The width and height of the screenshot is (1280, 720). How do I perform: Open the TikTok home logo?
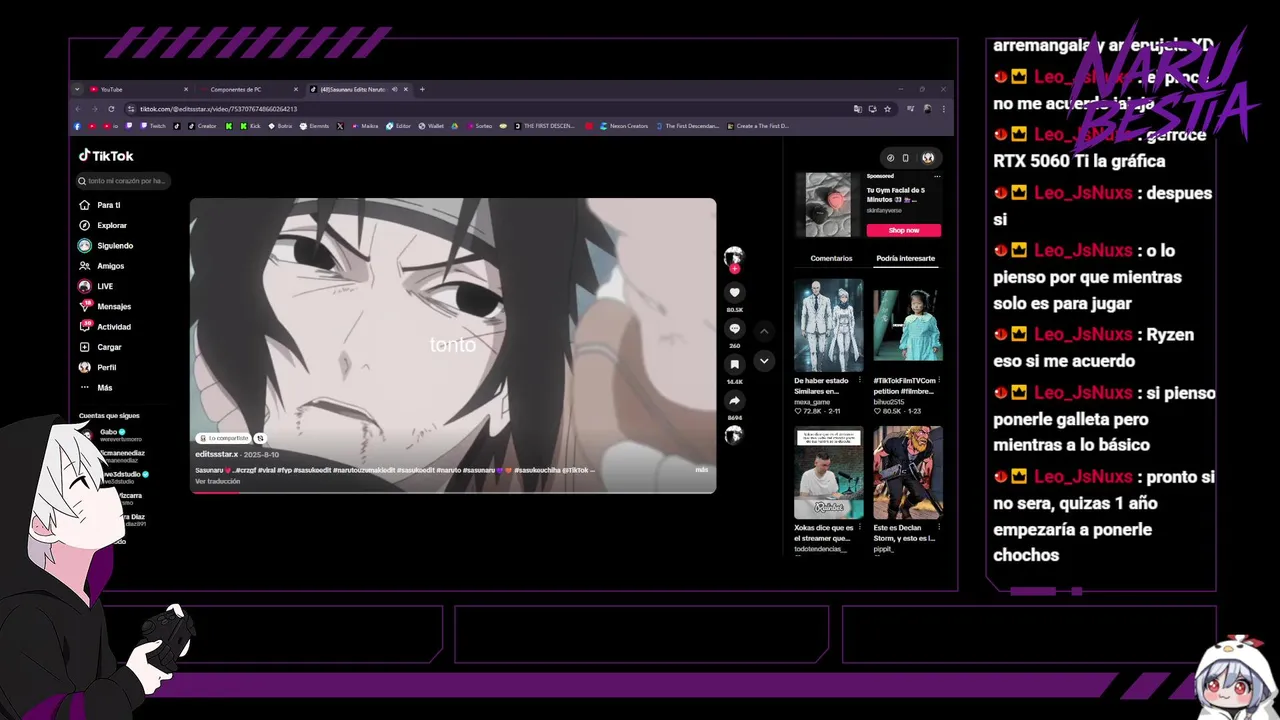106,156
